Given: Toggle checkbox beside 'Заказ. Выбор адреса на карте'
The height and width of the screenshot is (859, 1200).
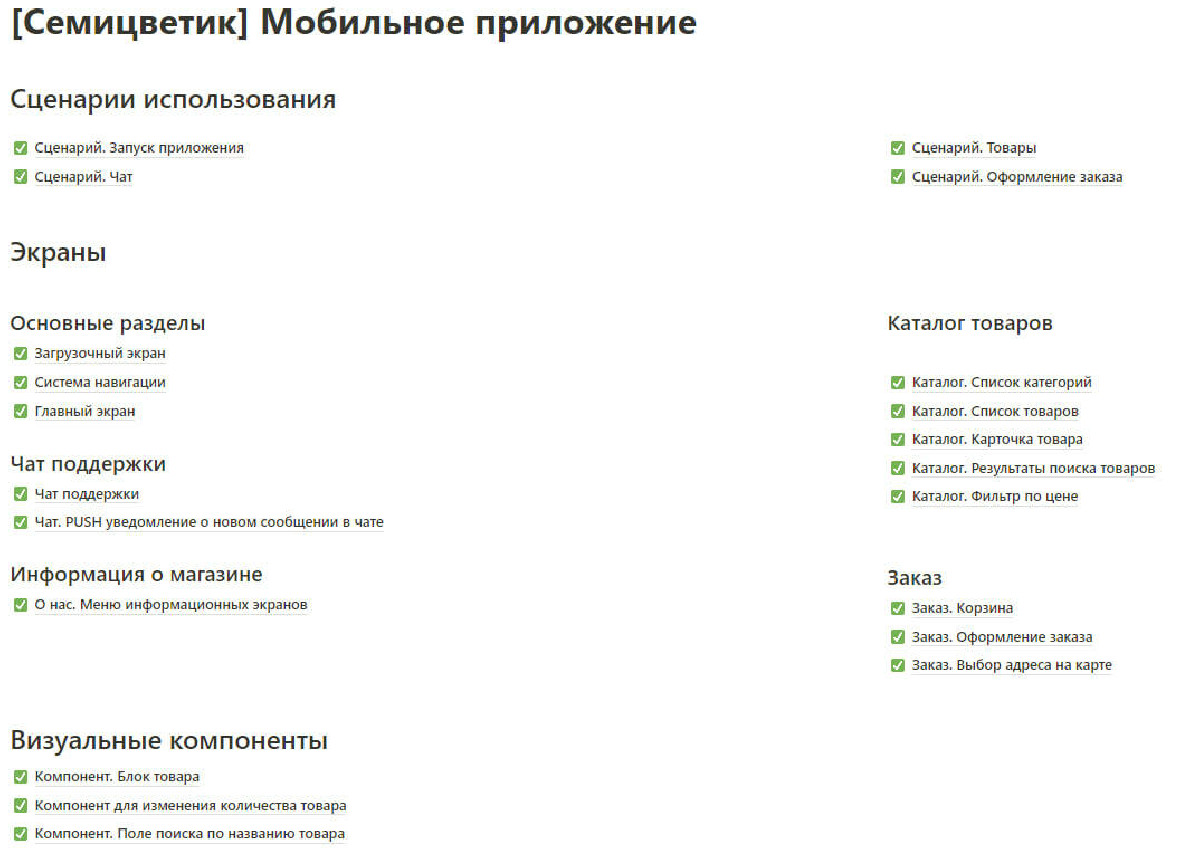Looking at the screenshot, I should click(x=897, y=665).
